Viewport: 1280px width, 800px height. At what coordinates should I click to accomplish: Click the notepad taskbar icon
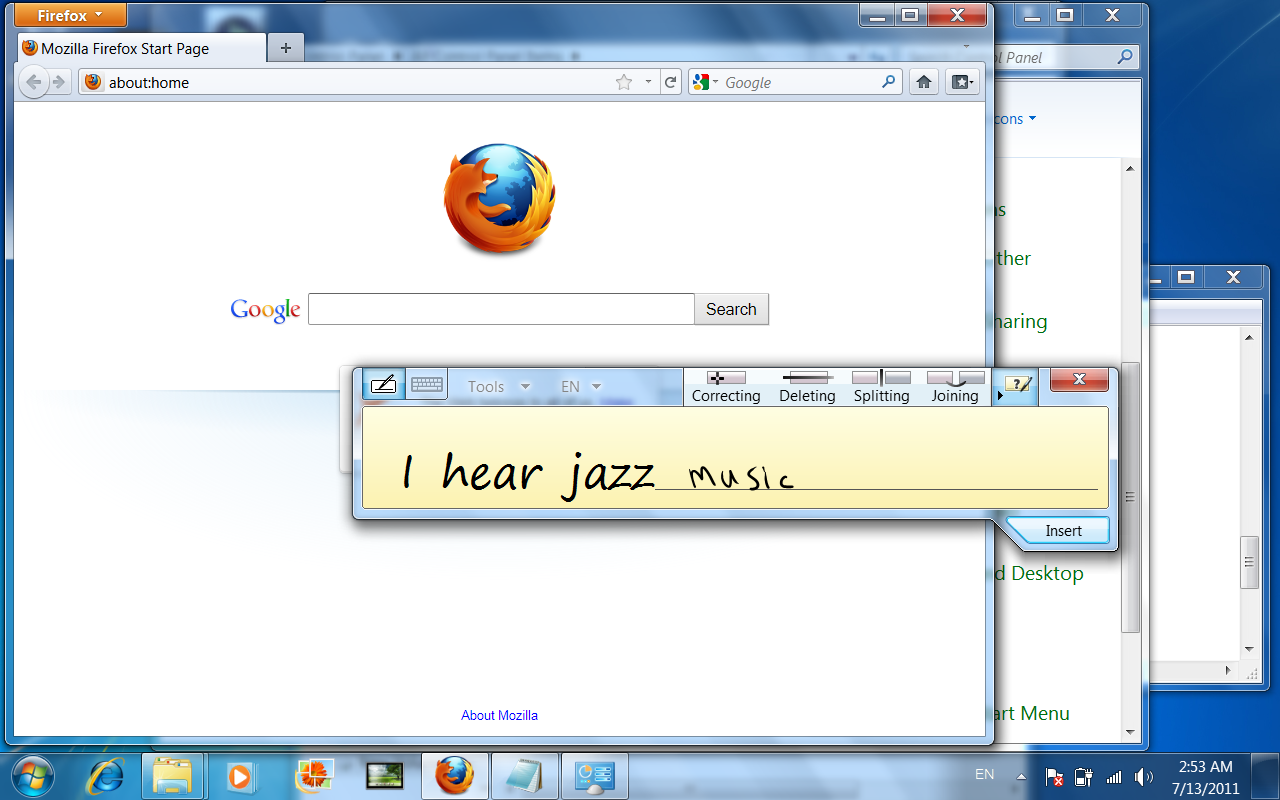click(x=526, y=776)
